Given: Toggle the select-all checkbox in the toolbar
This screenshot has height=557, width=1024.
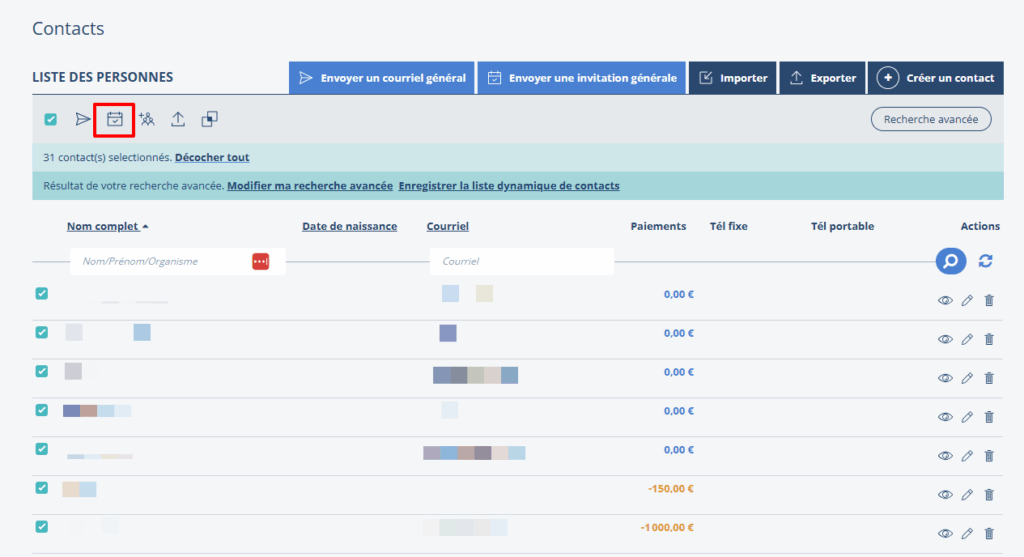Looking at the screenshot, I should pos(50,120).
